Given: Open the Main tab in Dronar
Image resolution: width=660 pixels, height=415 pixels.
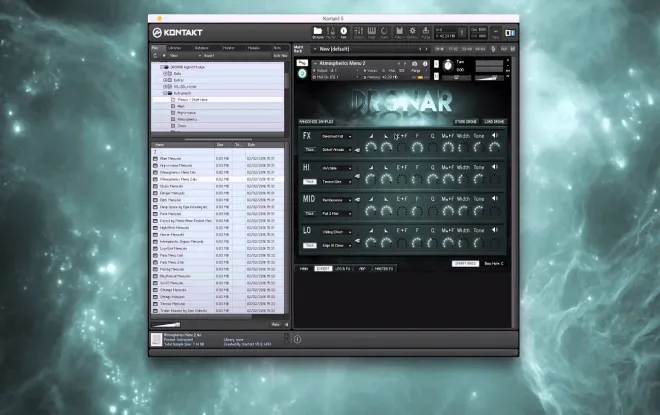Looking at the screenshot, I should tap(303, 269).
